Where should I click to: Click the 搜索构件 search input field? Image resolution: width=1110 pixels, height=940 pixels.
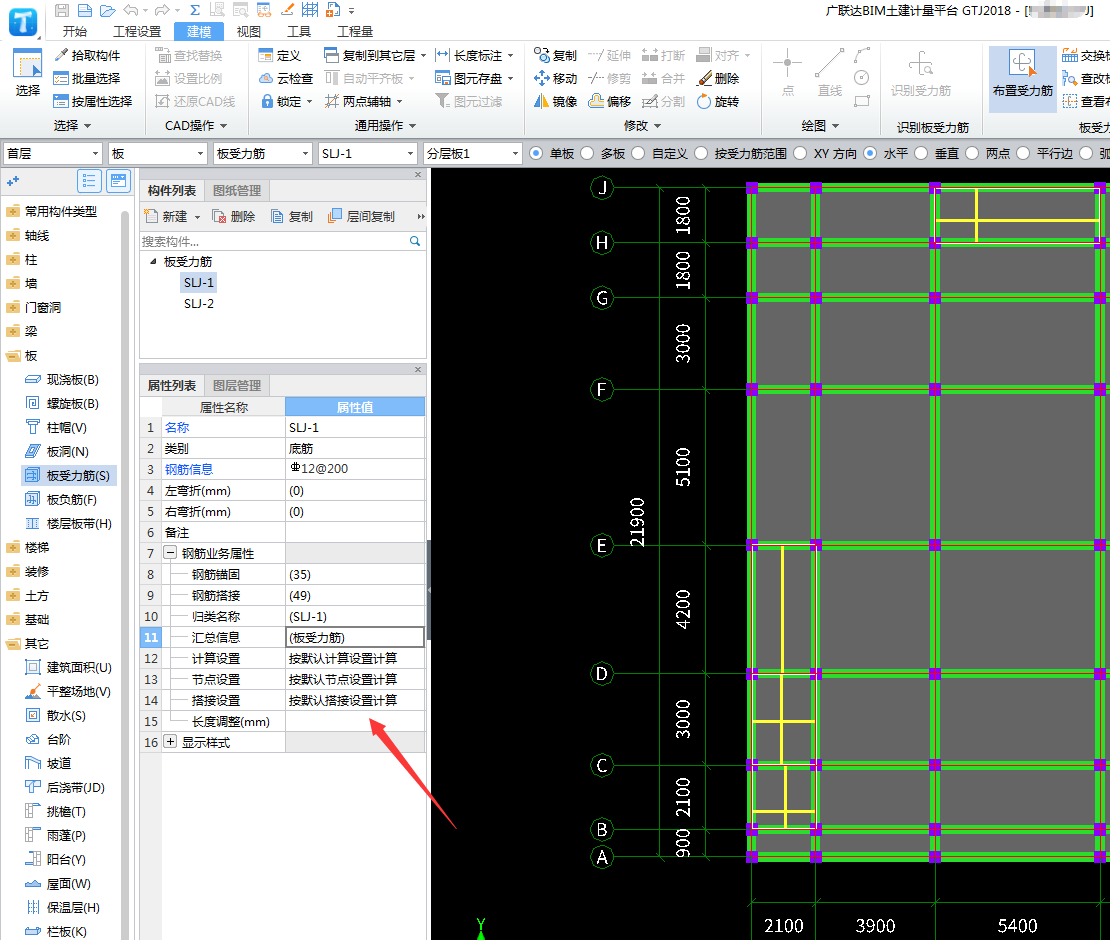pyautogui.click(x=273, y=241)
